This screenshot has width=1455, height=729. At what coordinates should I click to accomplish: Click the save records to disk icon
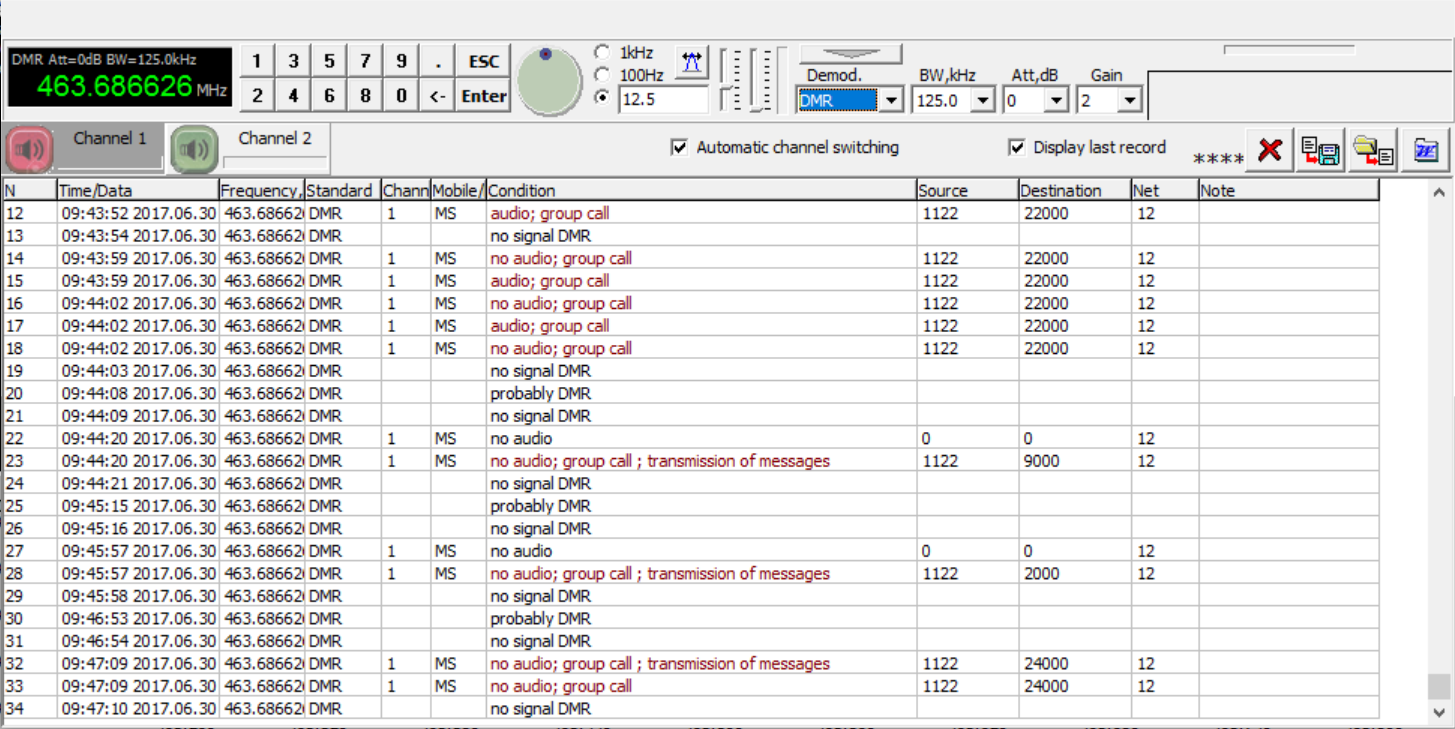1320,150
